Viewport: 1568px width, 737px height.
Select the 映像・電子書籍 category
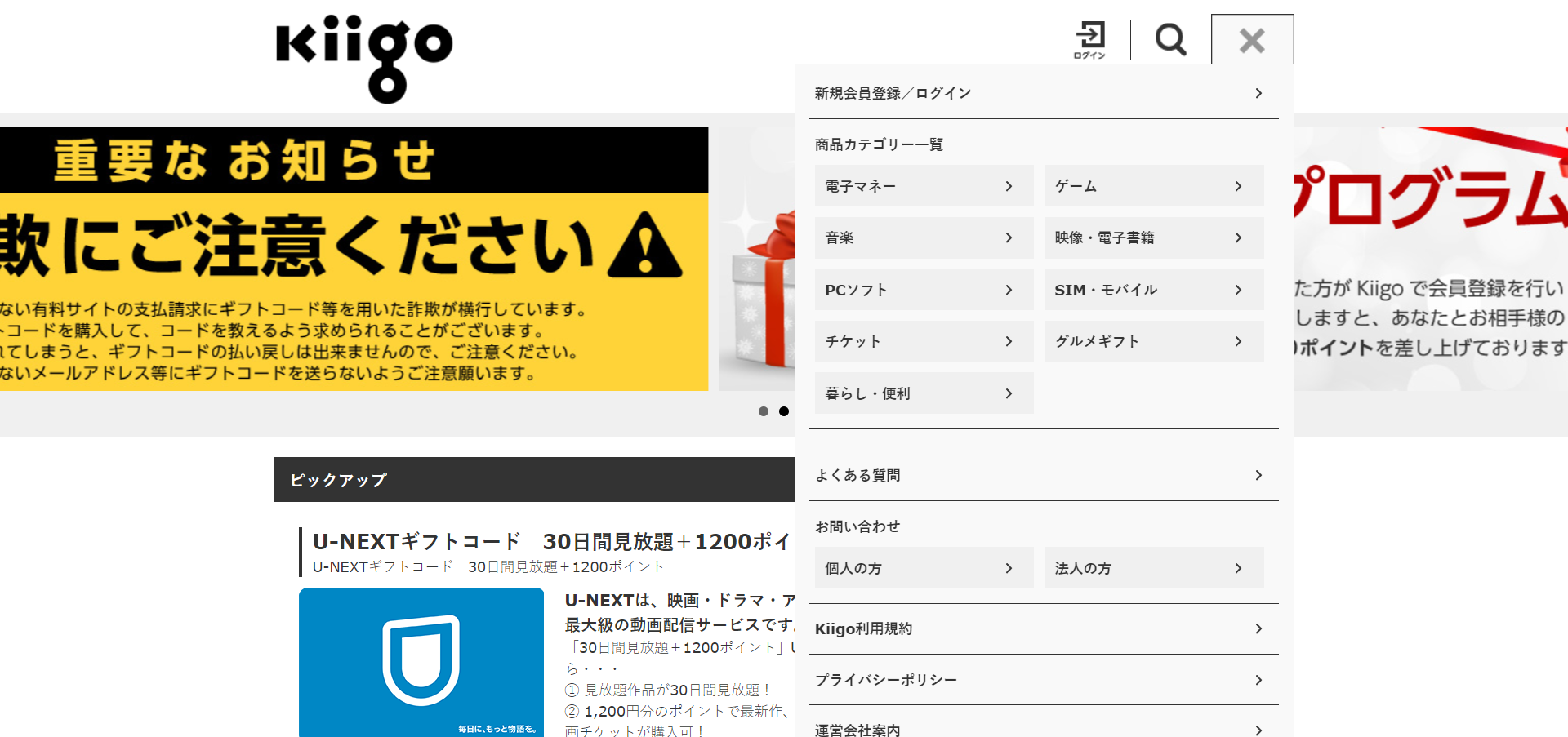(x=1154, y=238)
